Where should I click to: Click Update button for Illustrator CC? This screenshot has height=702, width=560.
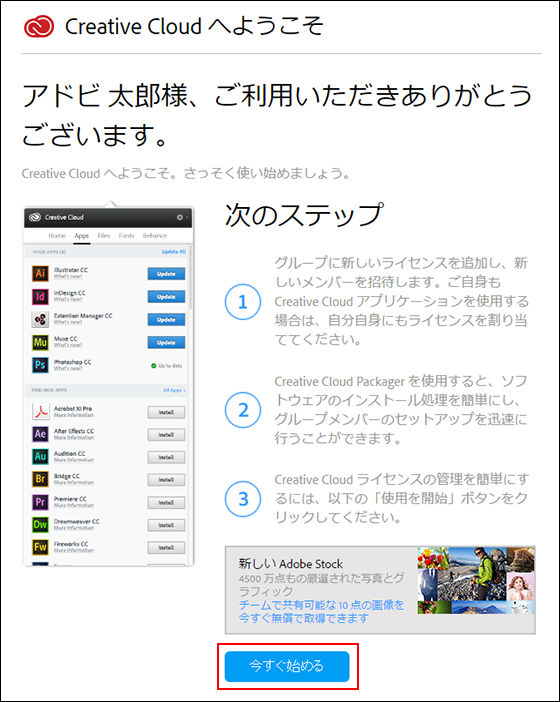point(166,274)
